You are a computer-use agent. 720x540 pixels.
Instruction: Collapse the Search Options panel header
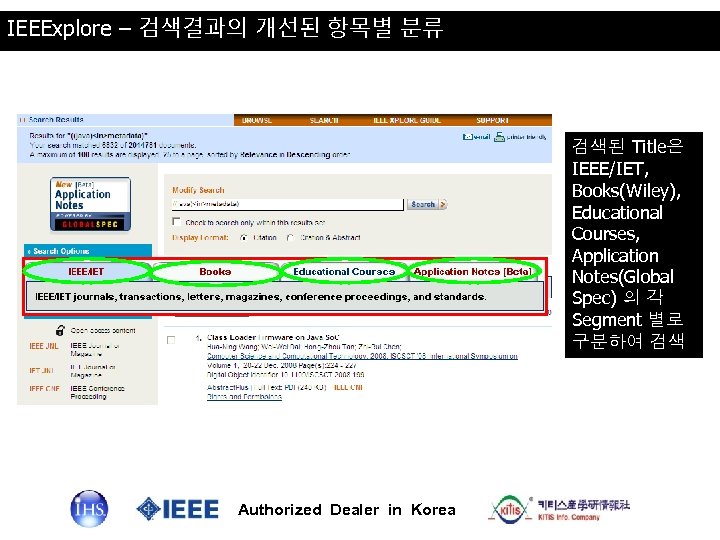[x=88, y=251]
